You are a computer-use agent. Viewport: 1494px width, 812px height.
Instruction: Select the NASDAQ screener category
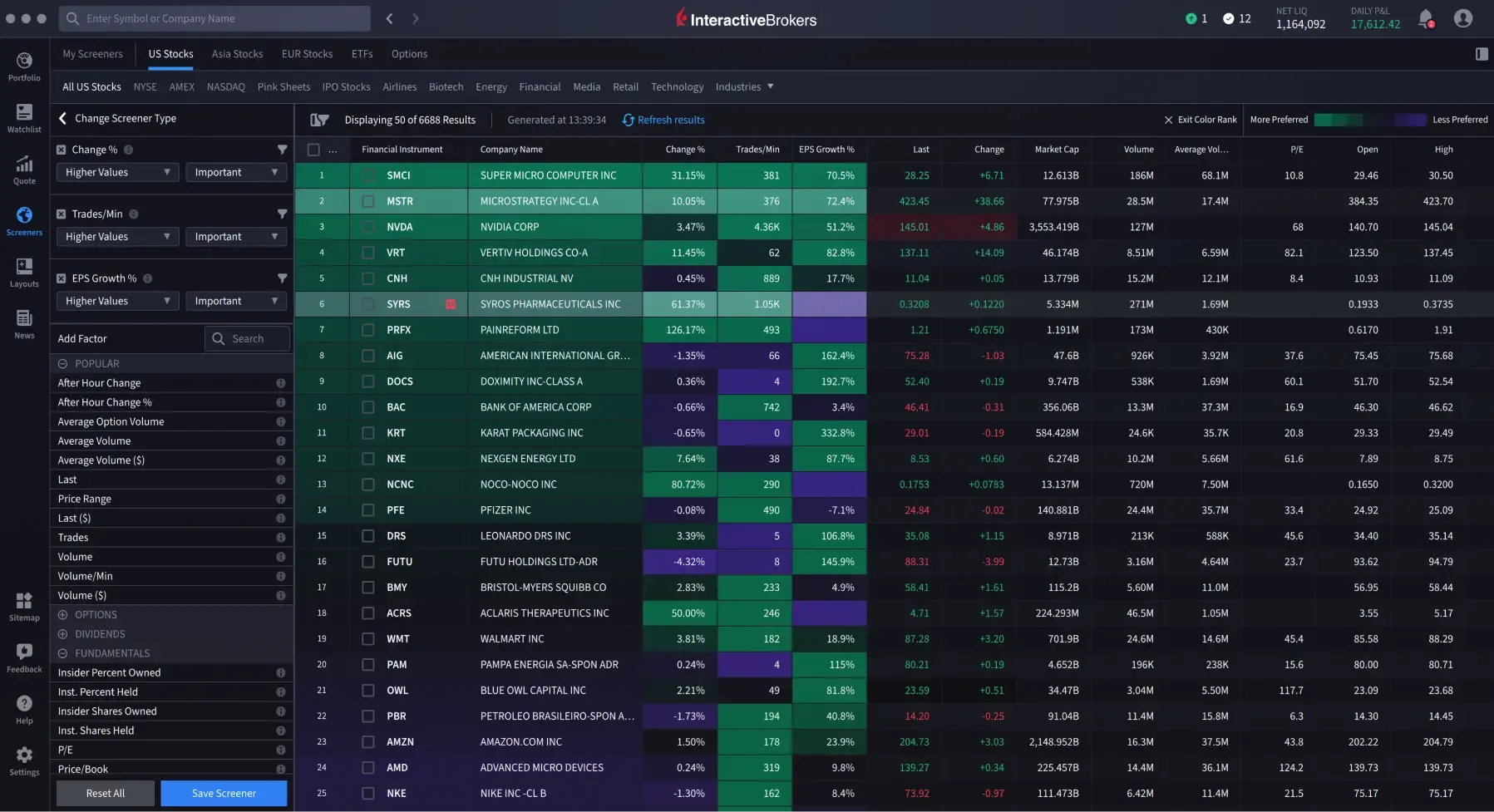click(x=225, y=86)
